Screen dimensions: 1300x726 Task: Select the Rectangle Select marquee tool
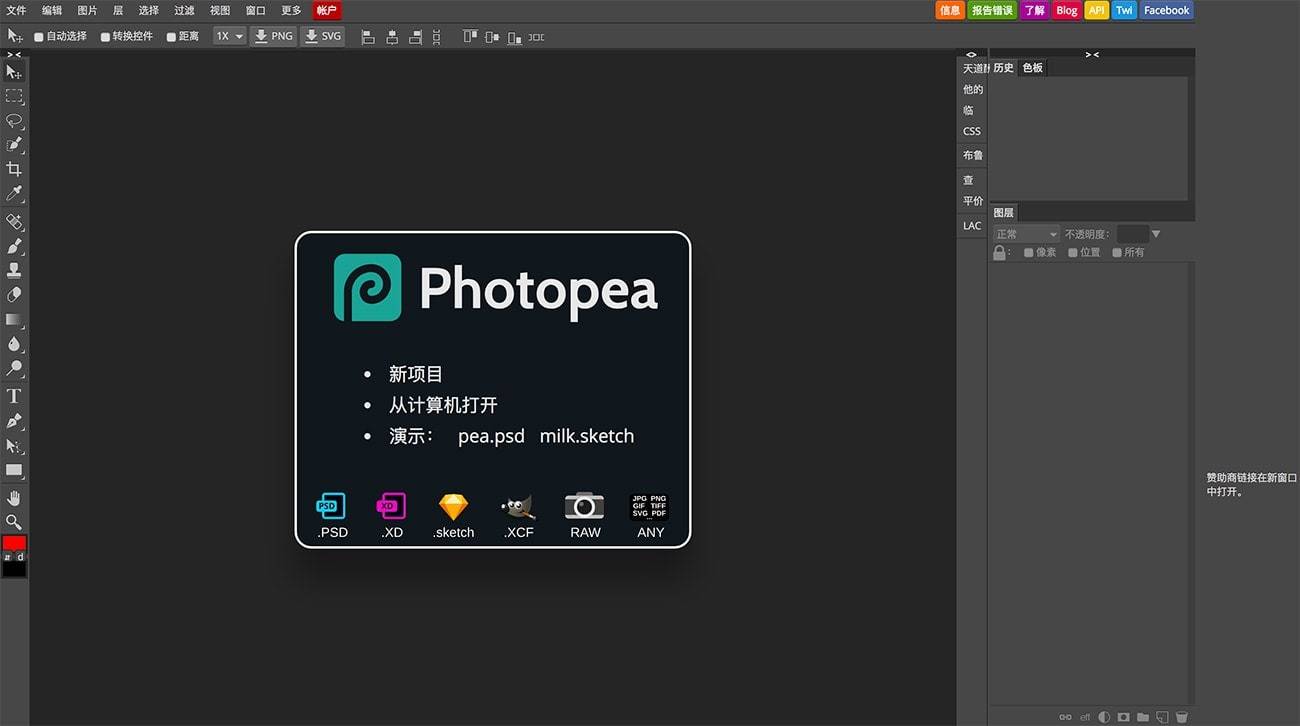pos(14,97)
